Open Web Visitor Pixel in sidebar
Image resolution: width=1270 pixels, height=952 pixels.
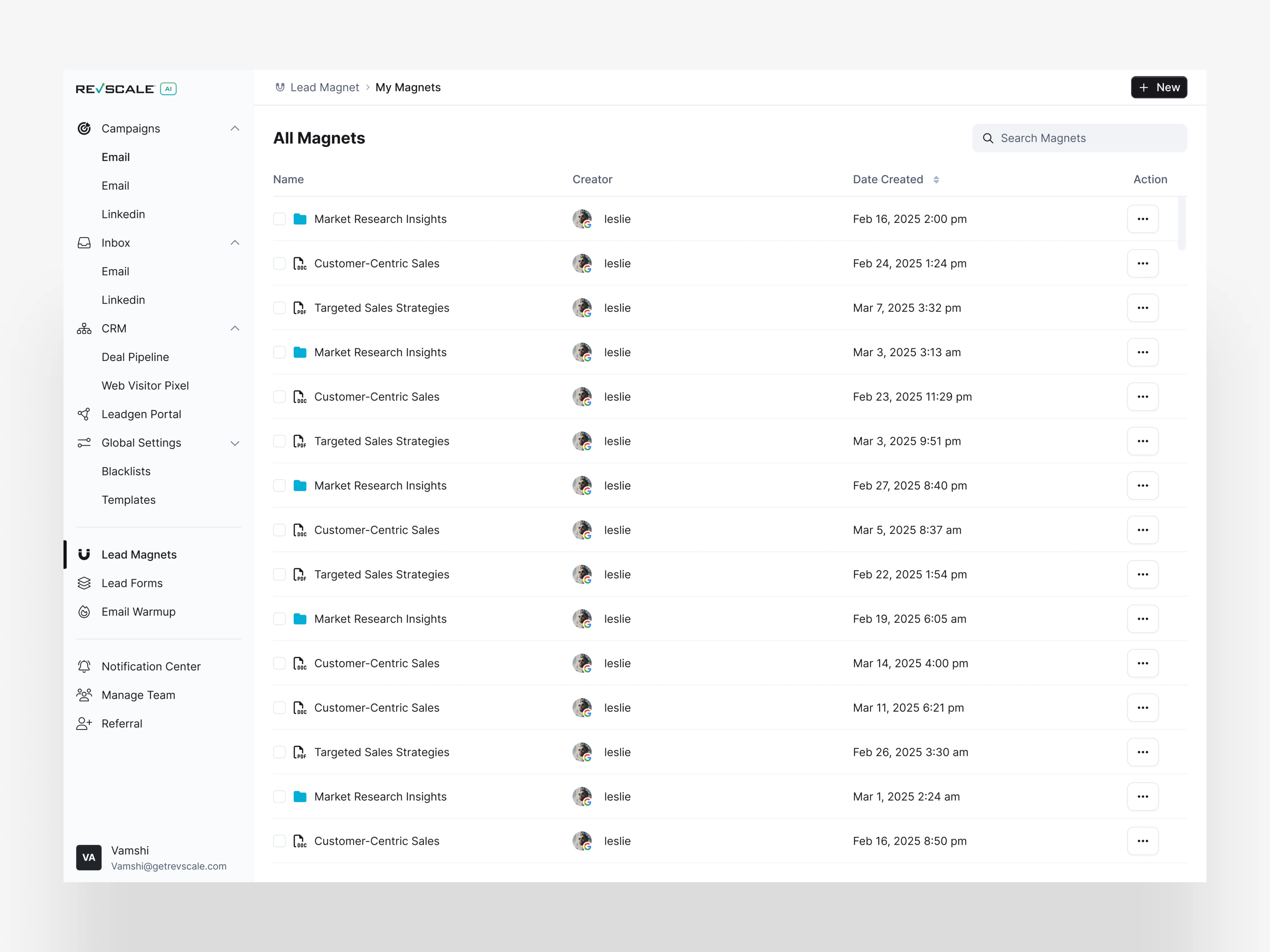(145, 386)
